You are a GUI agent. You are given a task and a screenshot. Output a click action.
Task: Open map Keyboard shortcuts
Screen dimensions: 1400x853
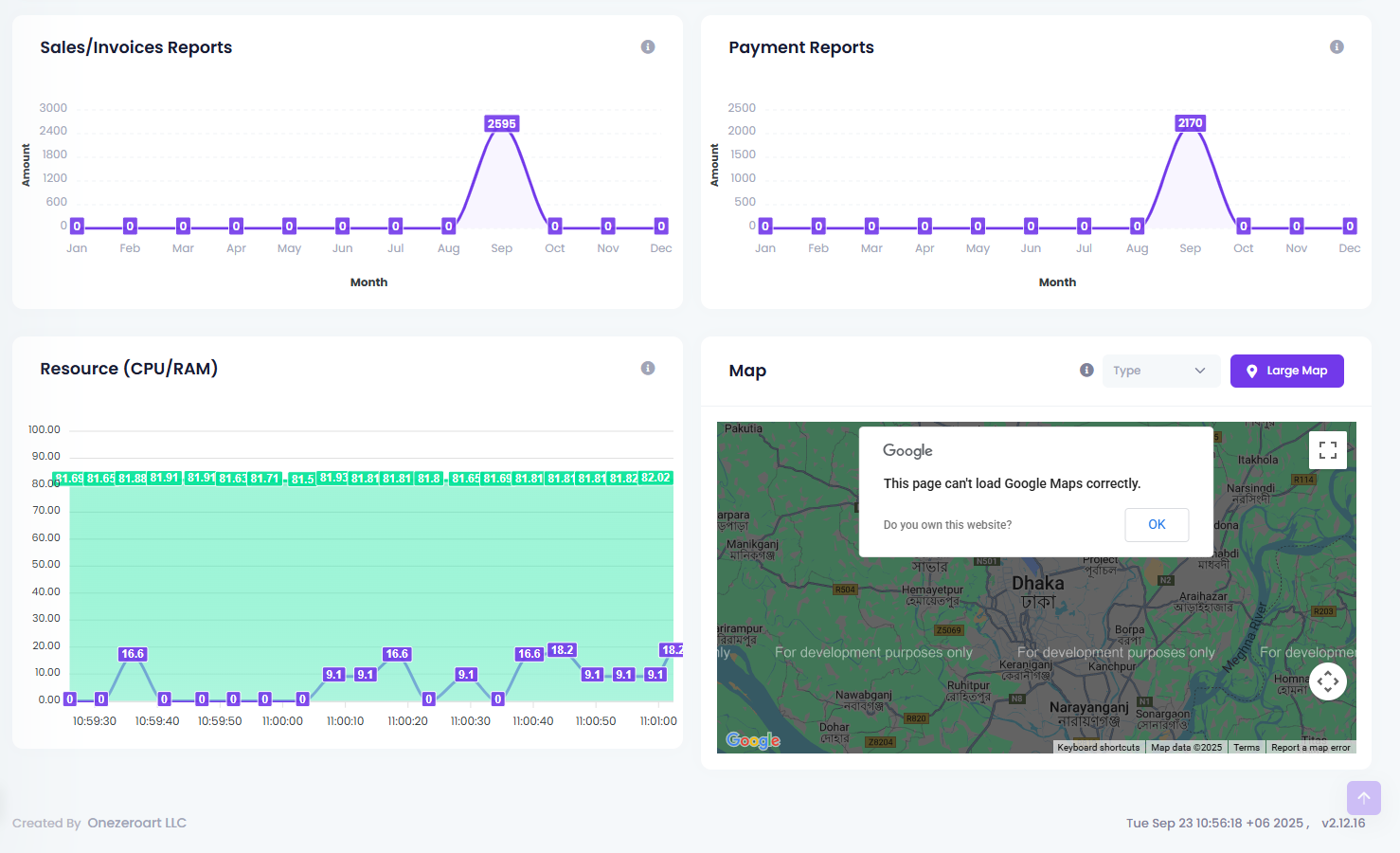1098,748
